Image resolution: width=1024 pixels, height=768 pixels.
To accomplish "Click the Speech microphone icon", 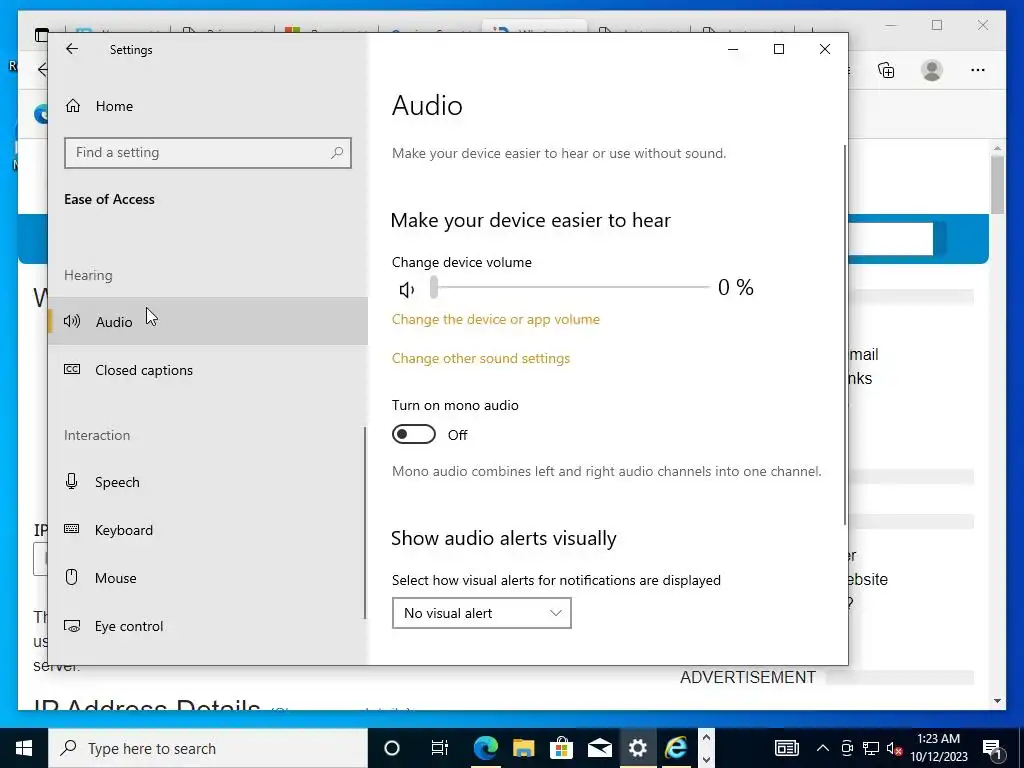I will click(72, 481).
